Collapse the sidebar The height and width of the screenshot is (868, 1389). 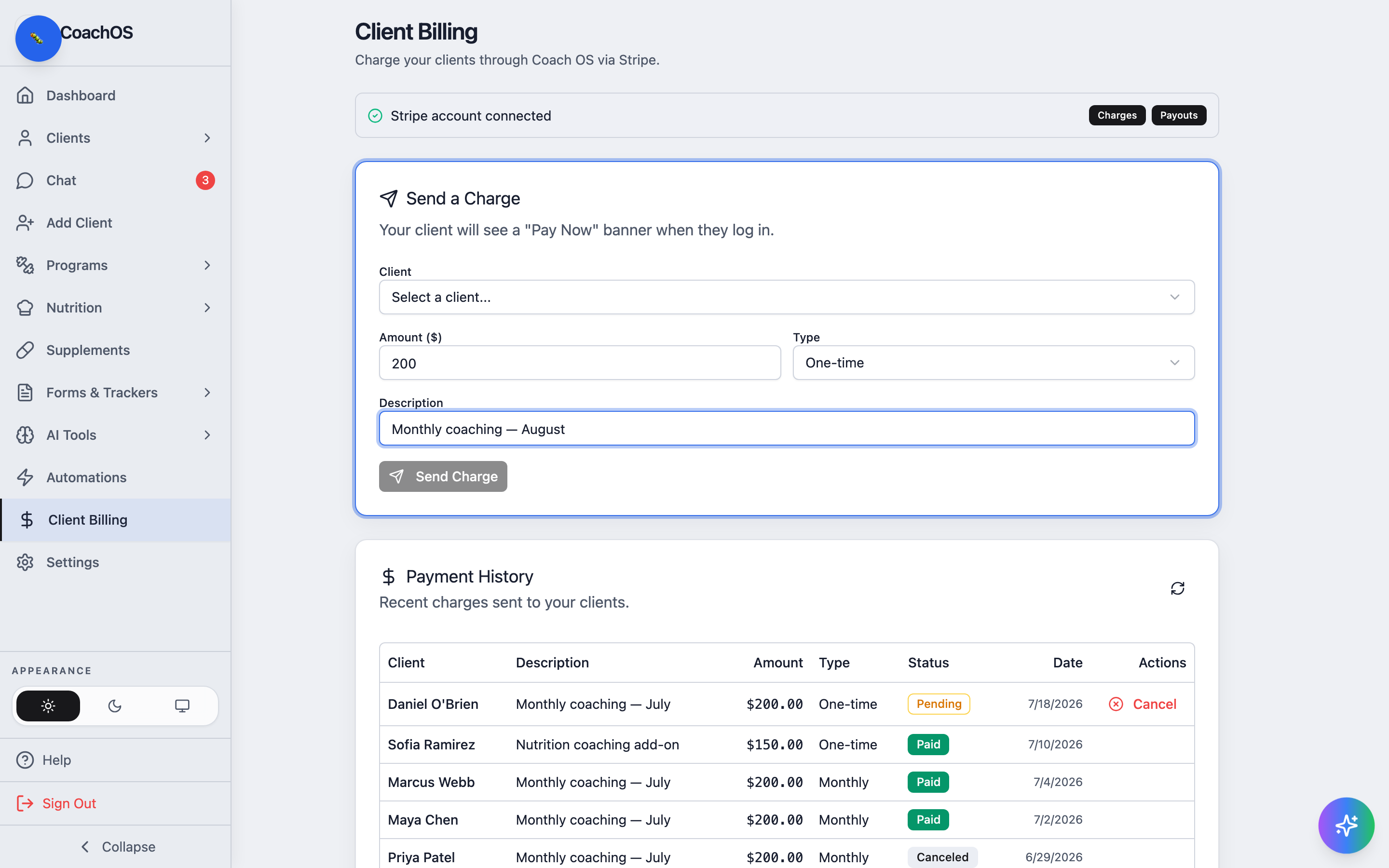(x=116, y=847)
